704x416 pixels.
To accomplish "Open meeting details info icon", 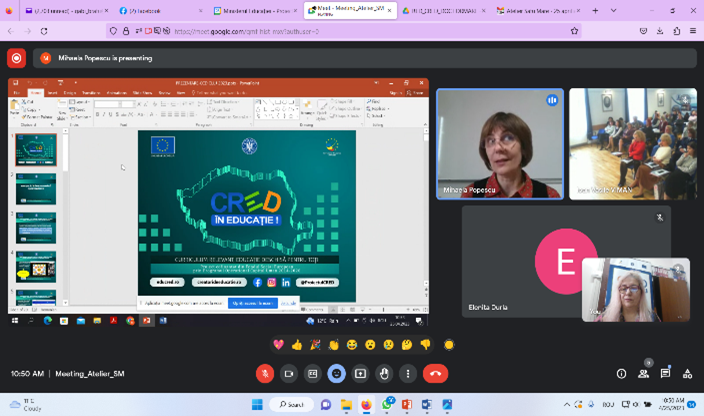I will click(x=621, y=373).
